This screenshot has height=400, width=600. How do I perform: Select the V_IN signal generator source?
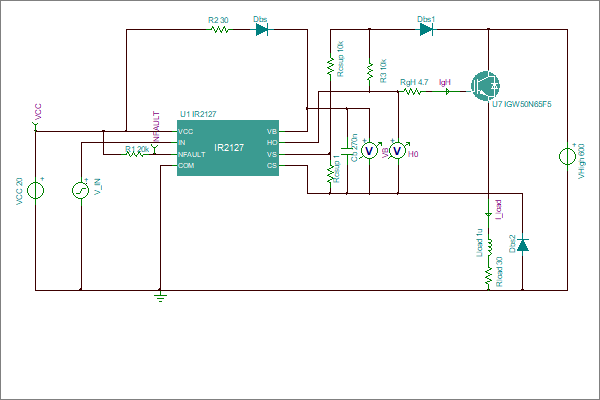click(x=81, y=190)
